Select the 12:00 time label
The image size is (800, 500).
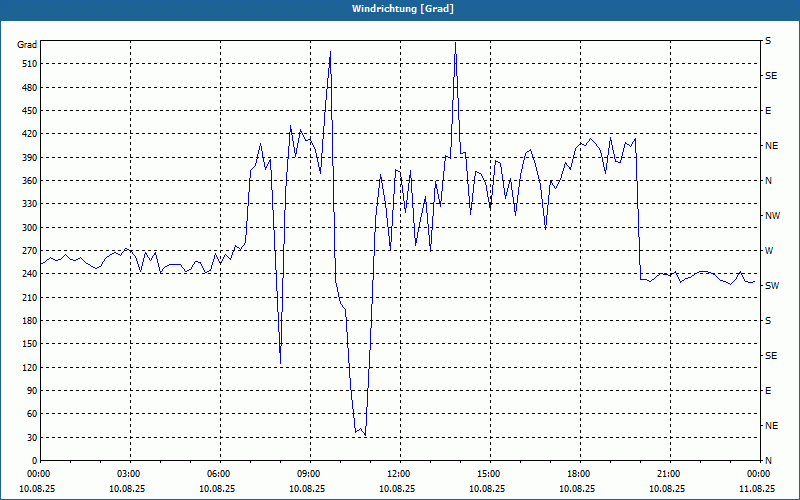tap(397, 473)
